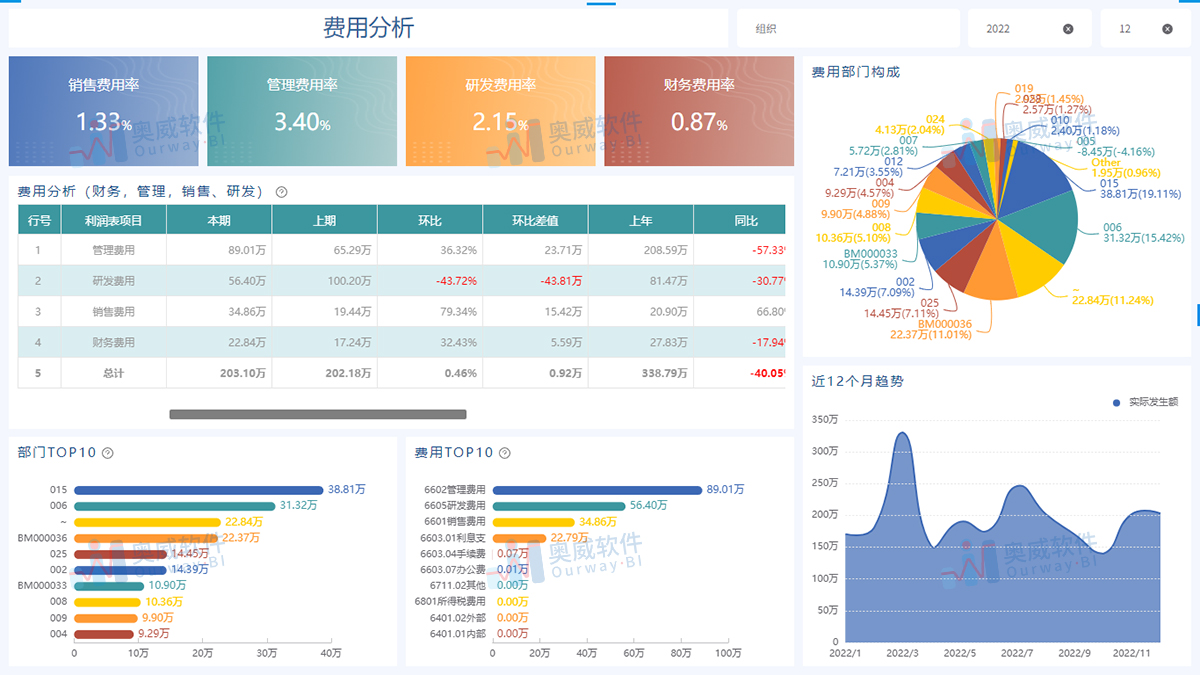Click the 本期 column header
Viewport: 1200px width, 675px height.
pyautogui.click(x=219, y=220)
